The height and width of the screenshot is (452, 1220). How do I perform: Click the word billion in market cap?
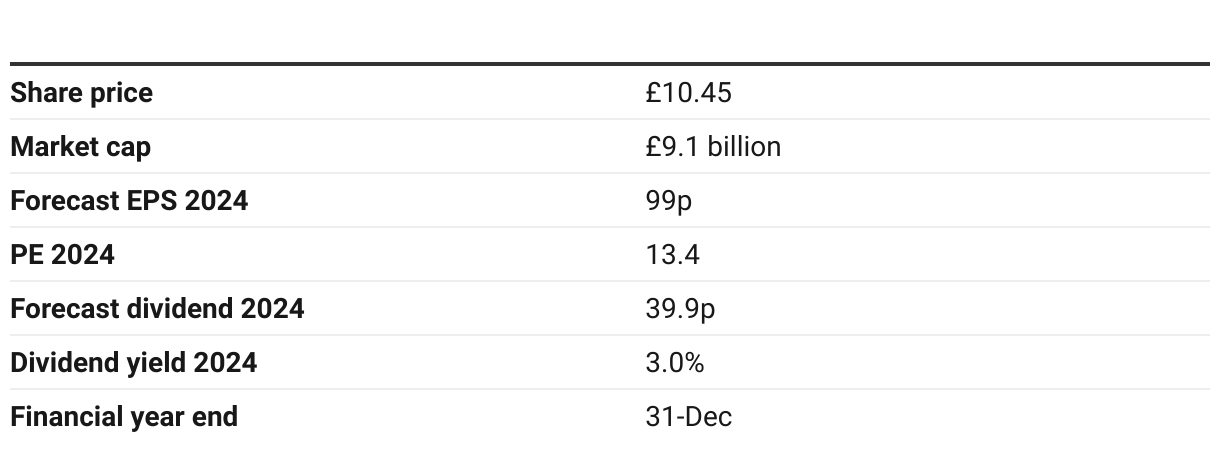[x=744, y=147]
